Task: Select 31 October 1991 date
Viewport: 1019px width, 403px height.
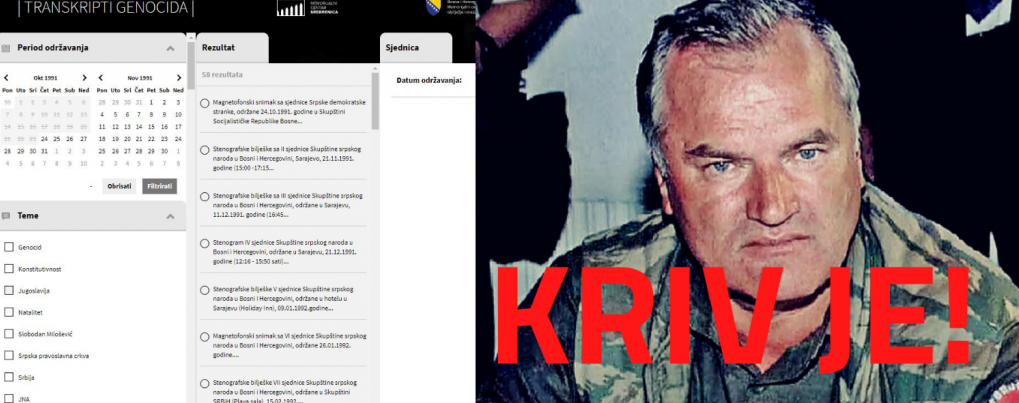Action: 44,151
